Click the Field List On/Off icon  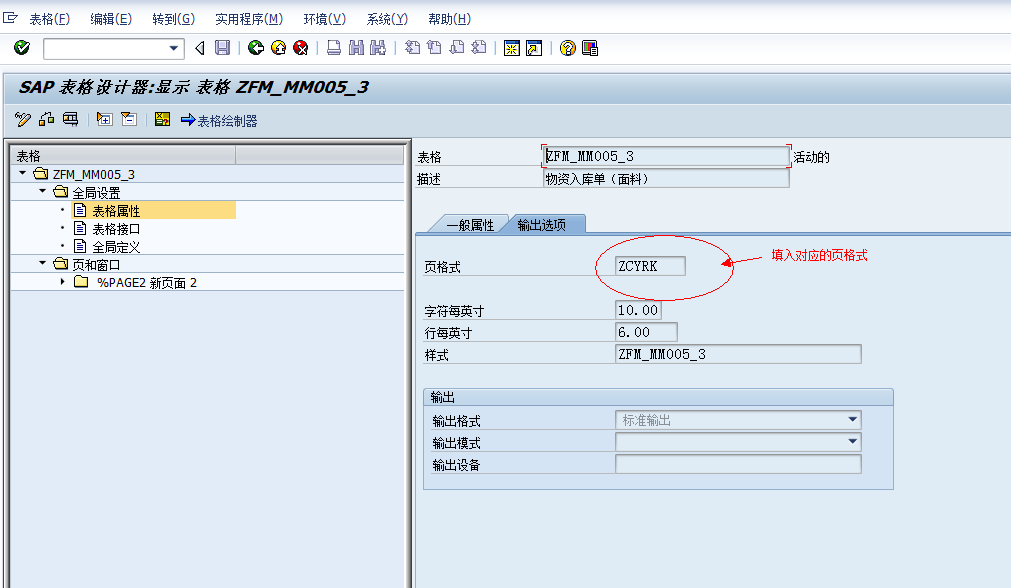click(x=162, y=119)
